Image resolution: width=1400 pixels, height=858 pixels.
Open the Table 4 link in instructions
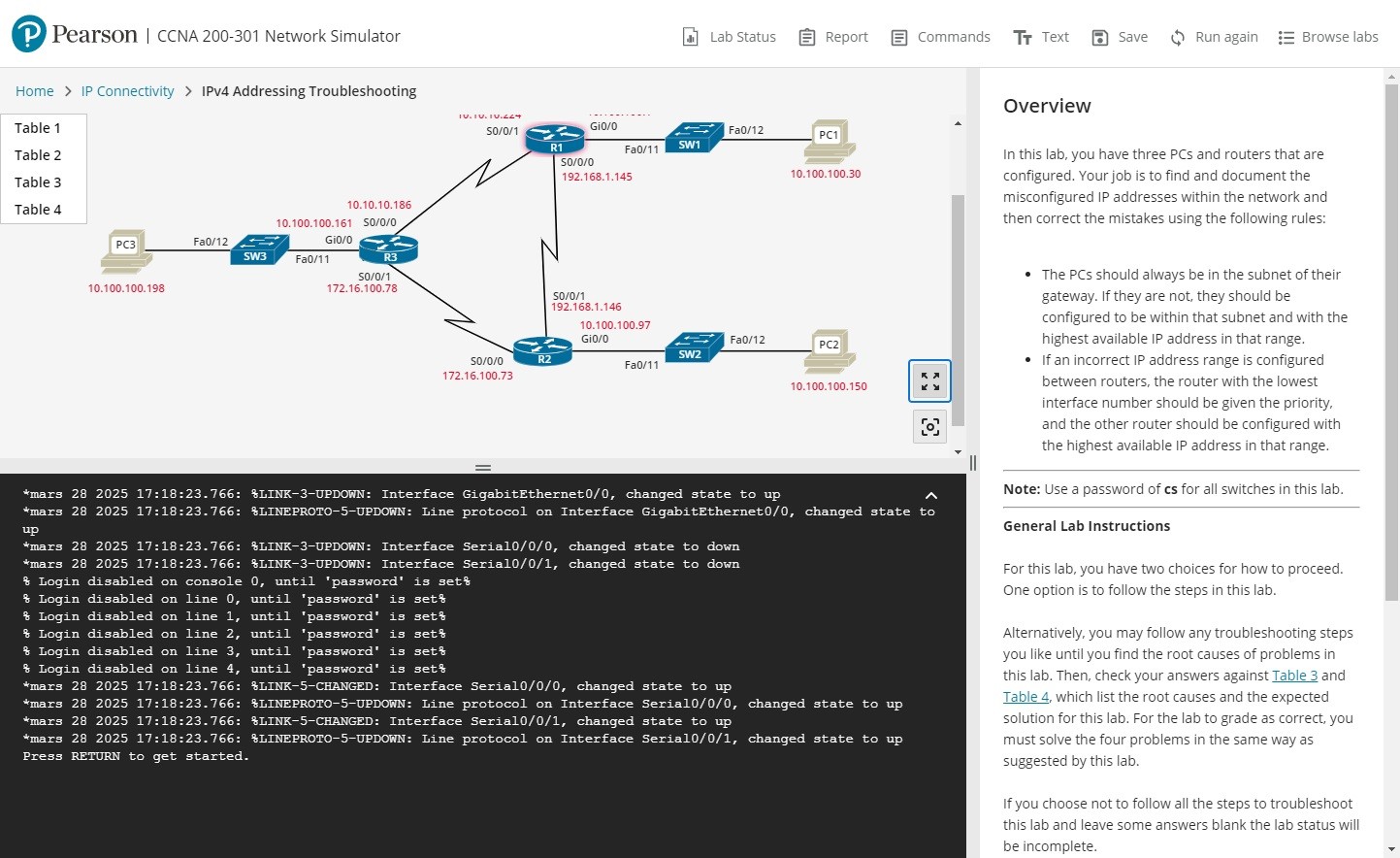click(1026, 697)
